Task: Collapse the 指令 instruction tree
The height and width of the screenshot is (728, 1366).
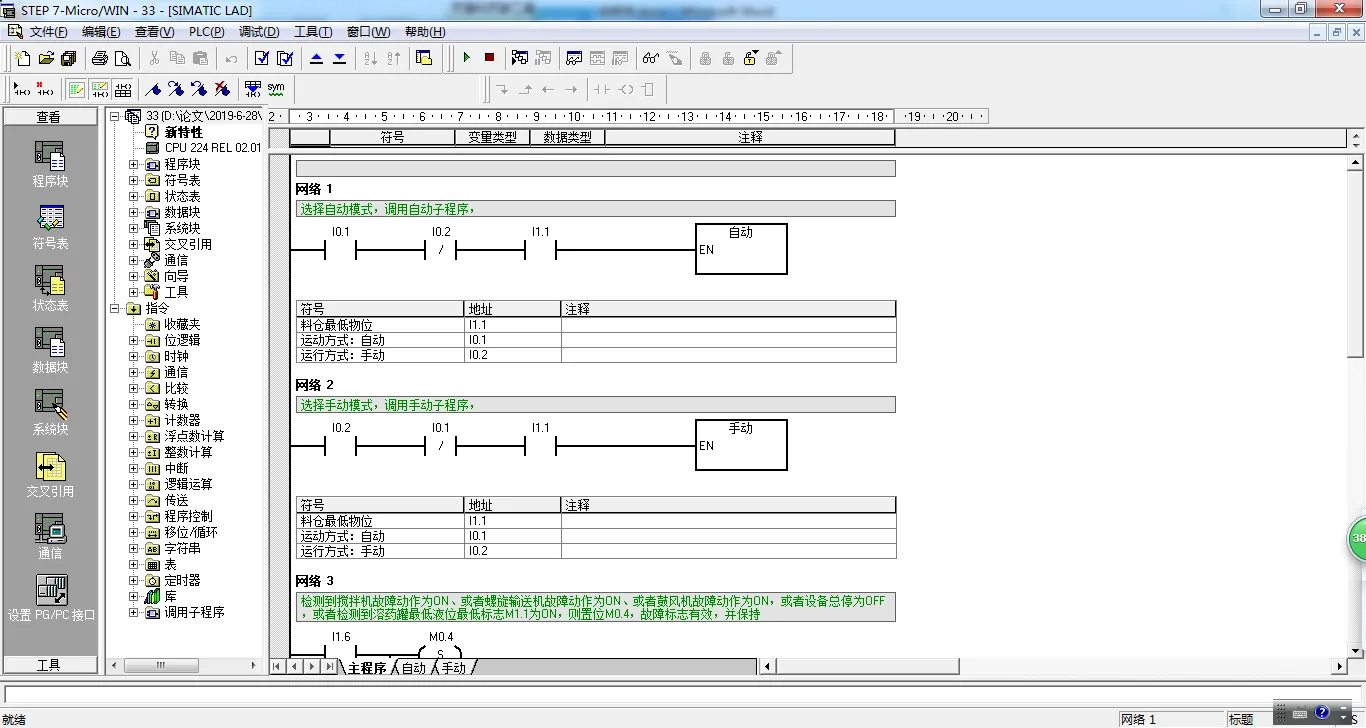Action: pyautogui.click(x=115, y=308)
